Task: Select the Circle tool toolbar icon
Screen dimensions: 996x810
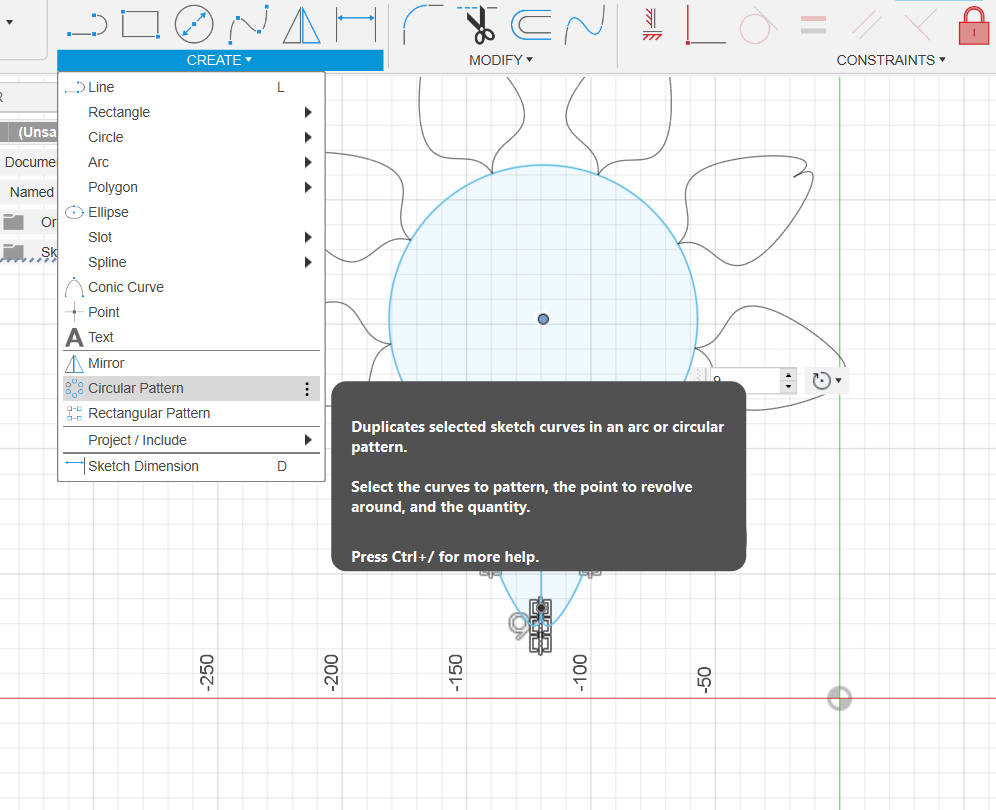Action: coord(194,25)
